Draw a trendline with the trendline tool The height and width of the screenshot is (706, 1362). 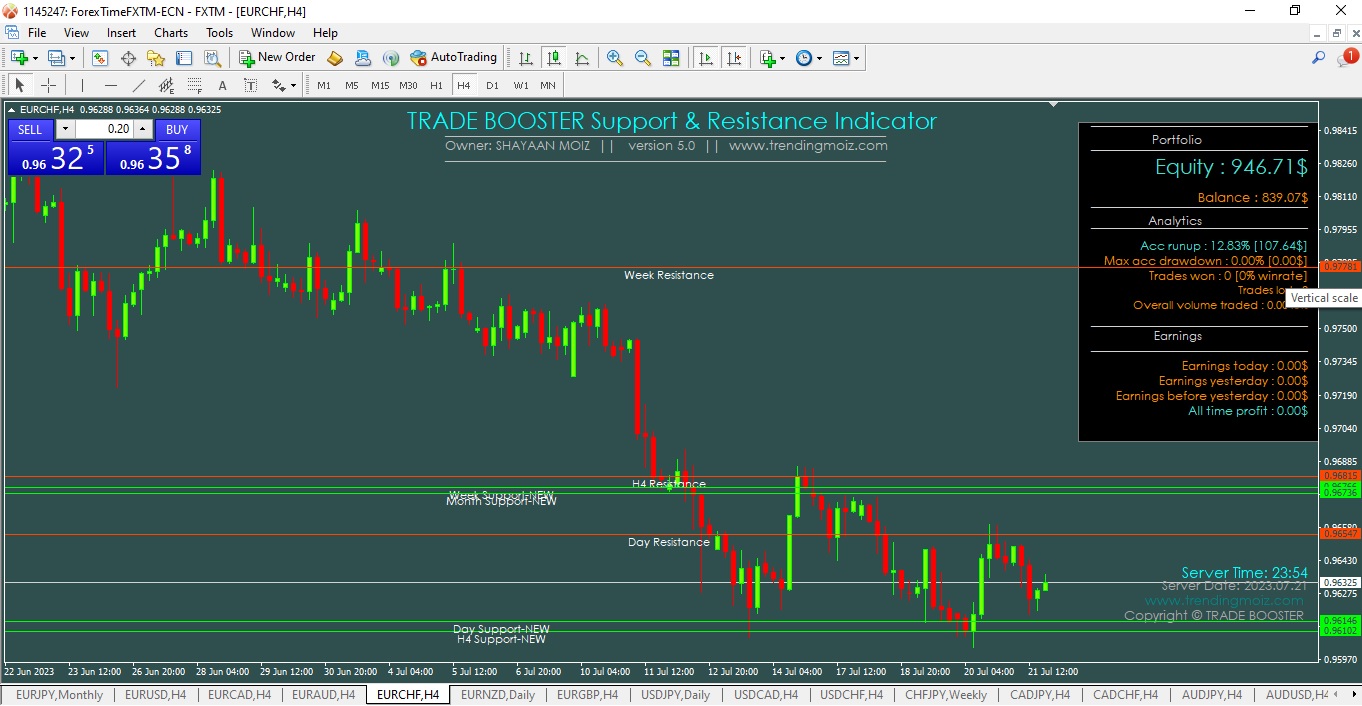tap(139, 85)
